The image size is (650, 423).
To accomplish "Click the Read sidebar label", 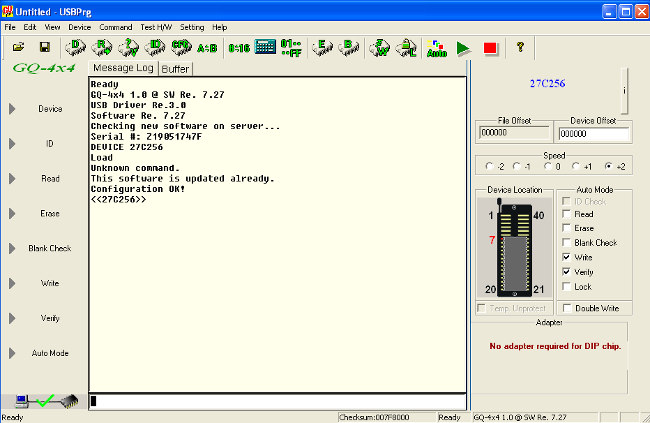I will pos(50,179).
